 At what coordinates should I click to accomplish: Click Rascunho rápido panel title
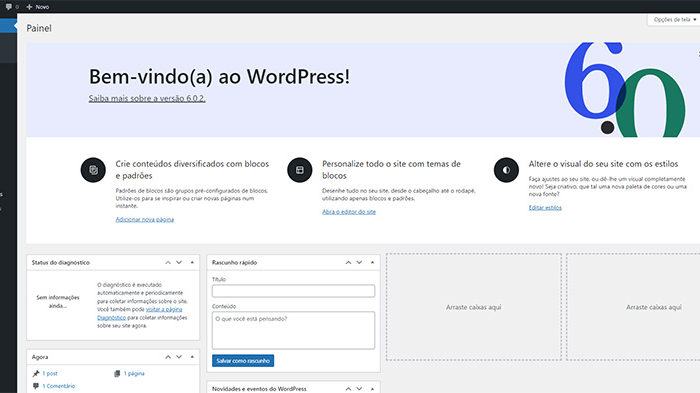(234, 263)
